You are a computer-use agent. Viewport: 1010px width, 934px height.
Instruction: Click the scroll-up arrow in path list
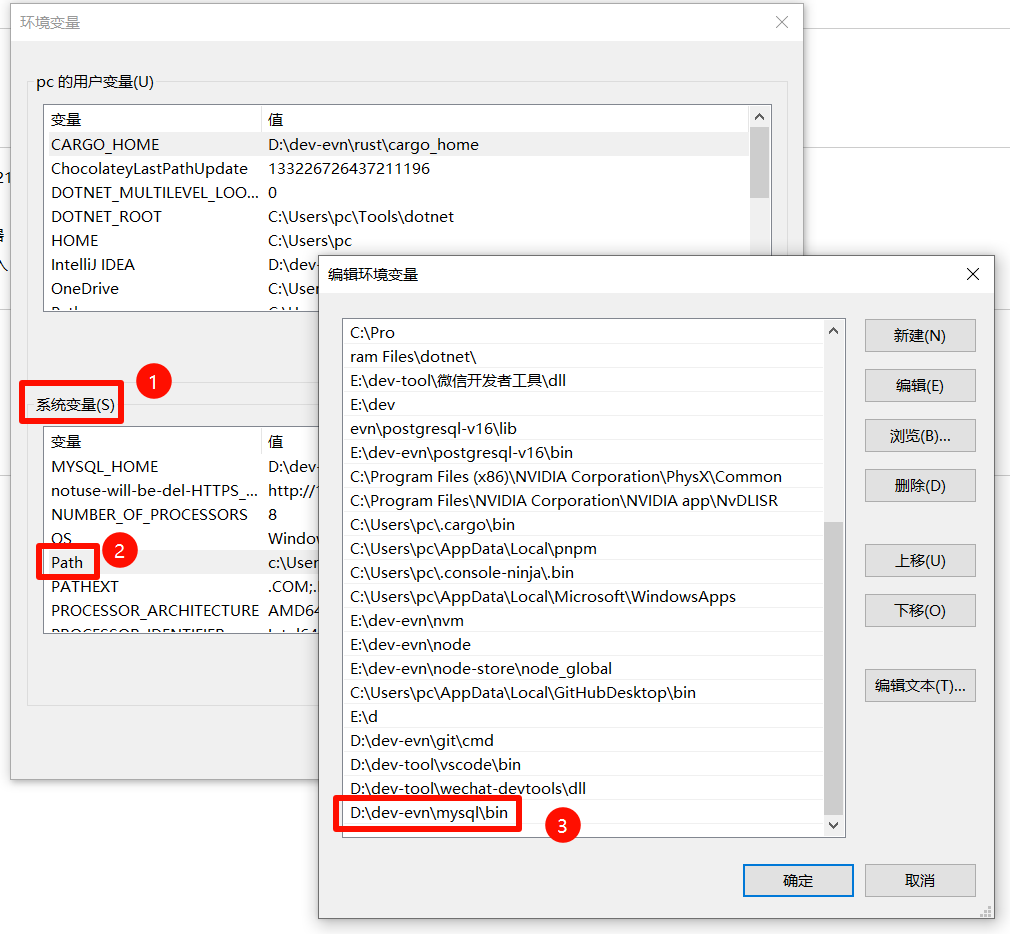pos(834,331)
